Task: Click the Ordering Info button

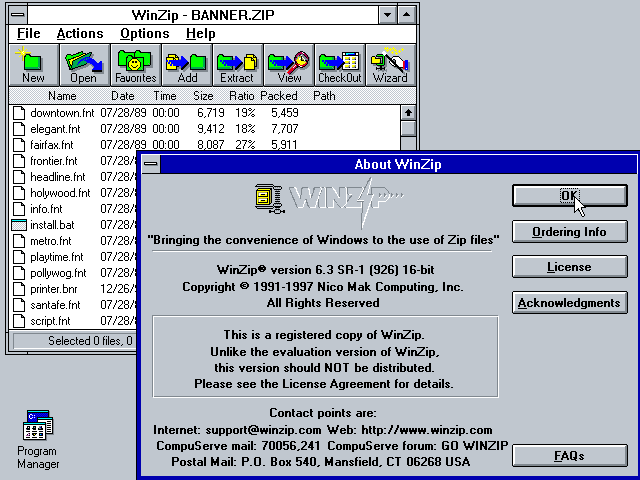Action: click(x=569, y=231)
